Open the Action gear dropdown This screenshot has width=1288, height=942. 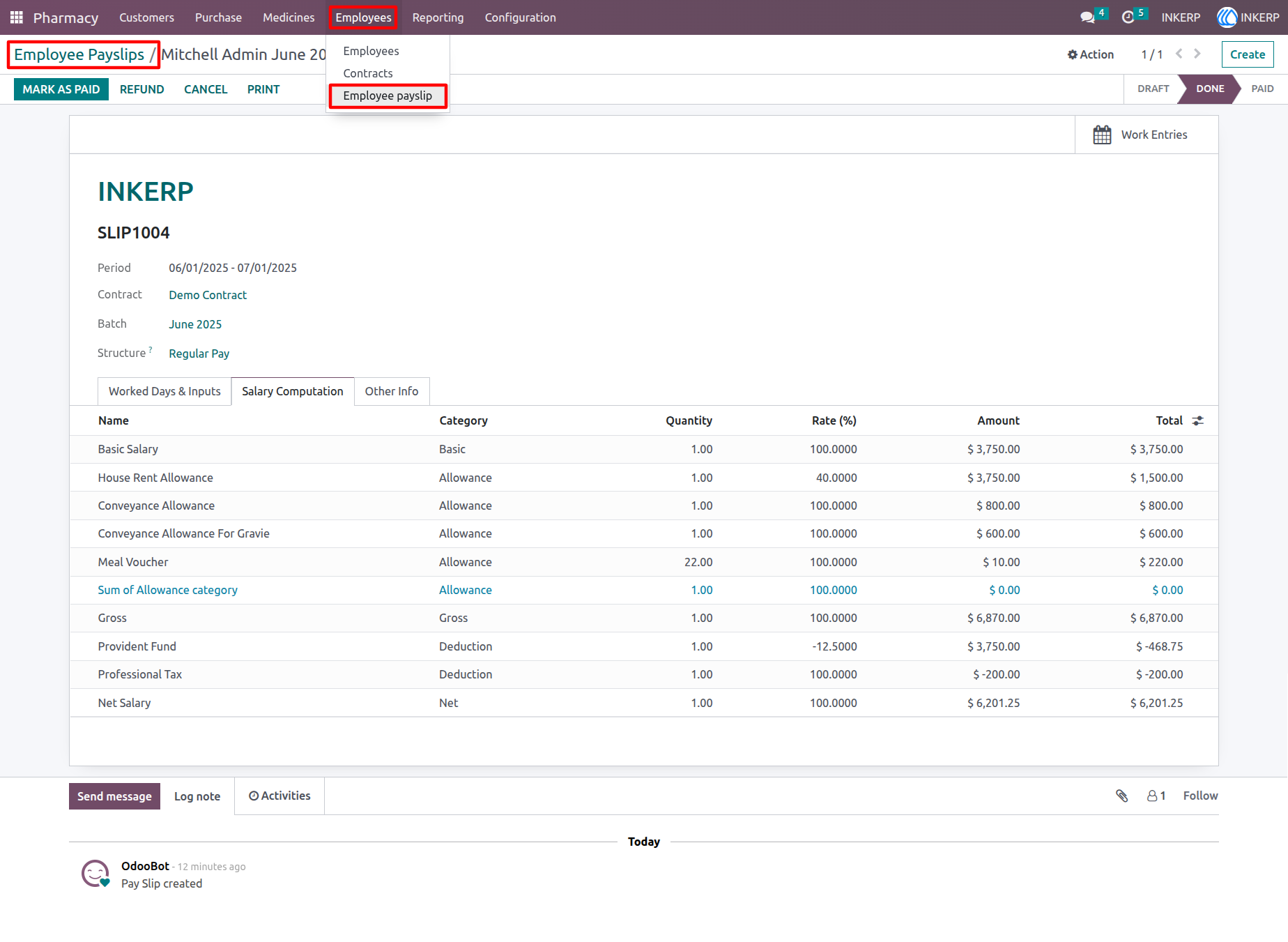click(x=1091, y=54)
